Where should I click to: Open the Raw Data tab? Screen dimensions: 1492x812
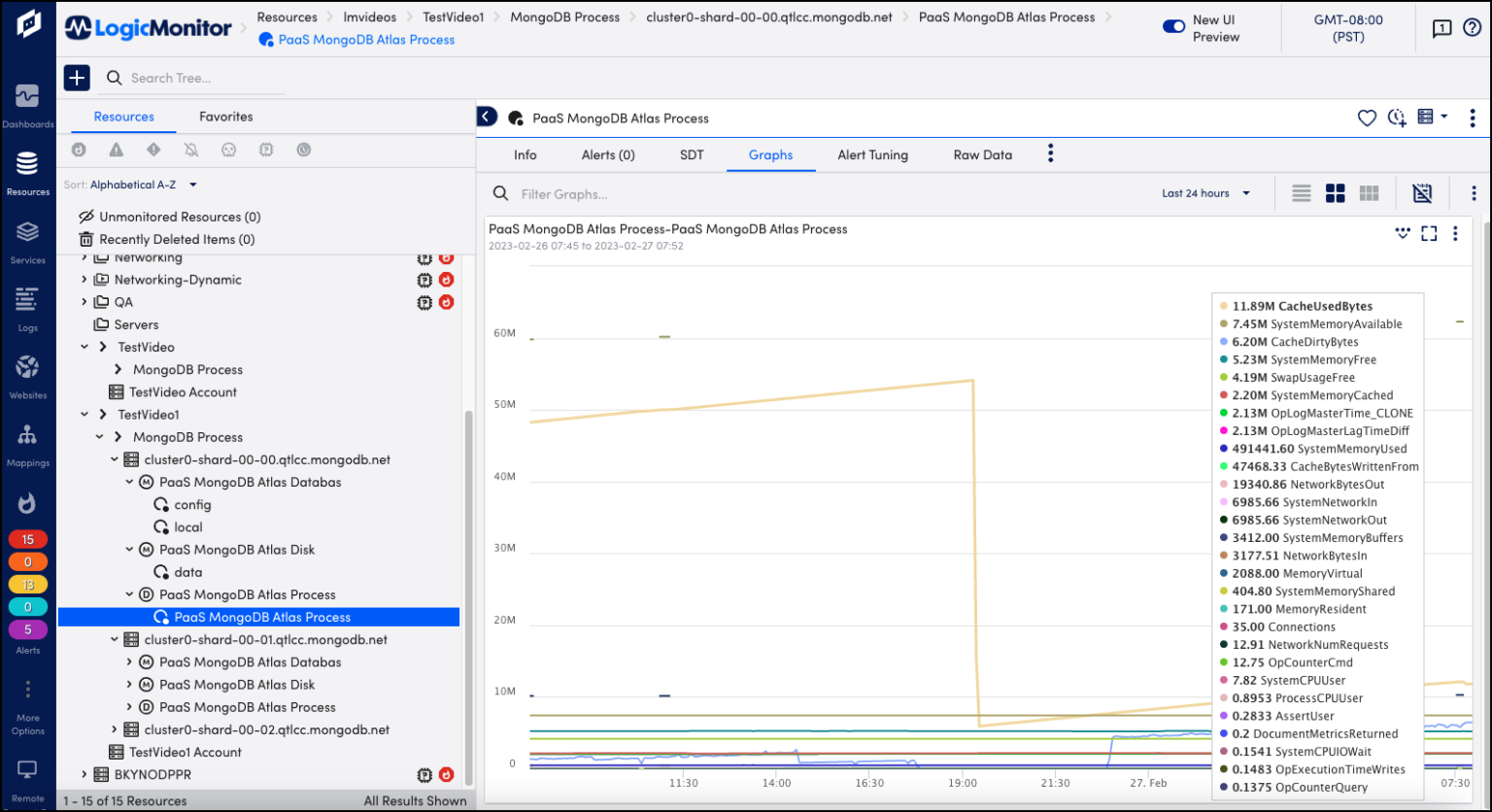tap(982, 153)
